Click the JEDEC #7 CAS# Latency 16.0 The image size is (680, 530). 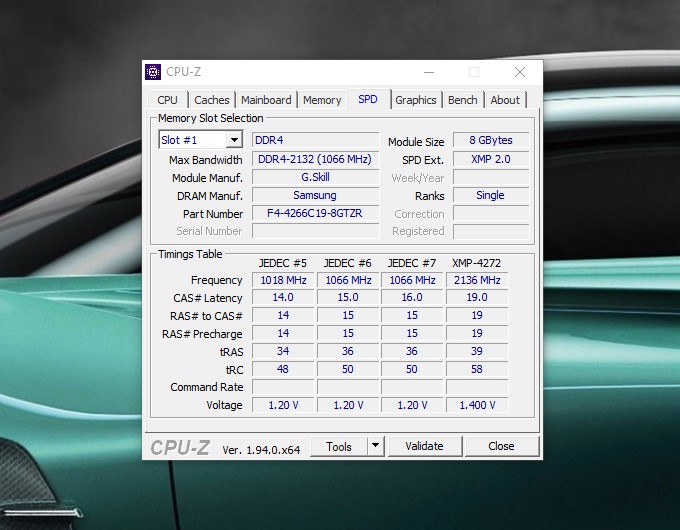412,298
